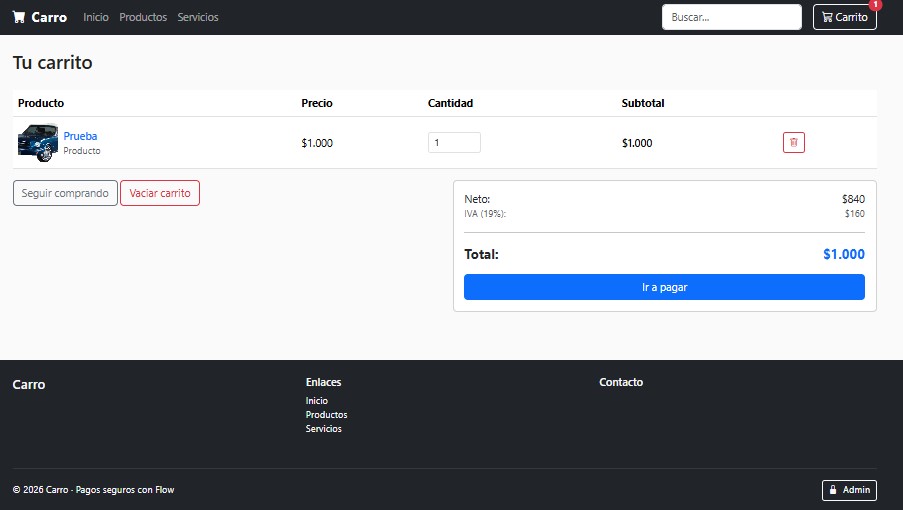This screenshot has width=903, height=510.
Task: Click the Vaciar carrito button
Action: point(160,193)
